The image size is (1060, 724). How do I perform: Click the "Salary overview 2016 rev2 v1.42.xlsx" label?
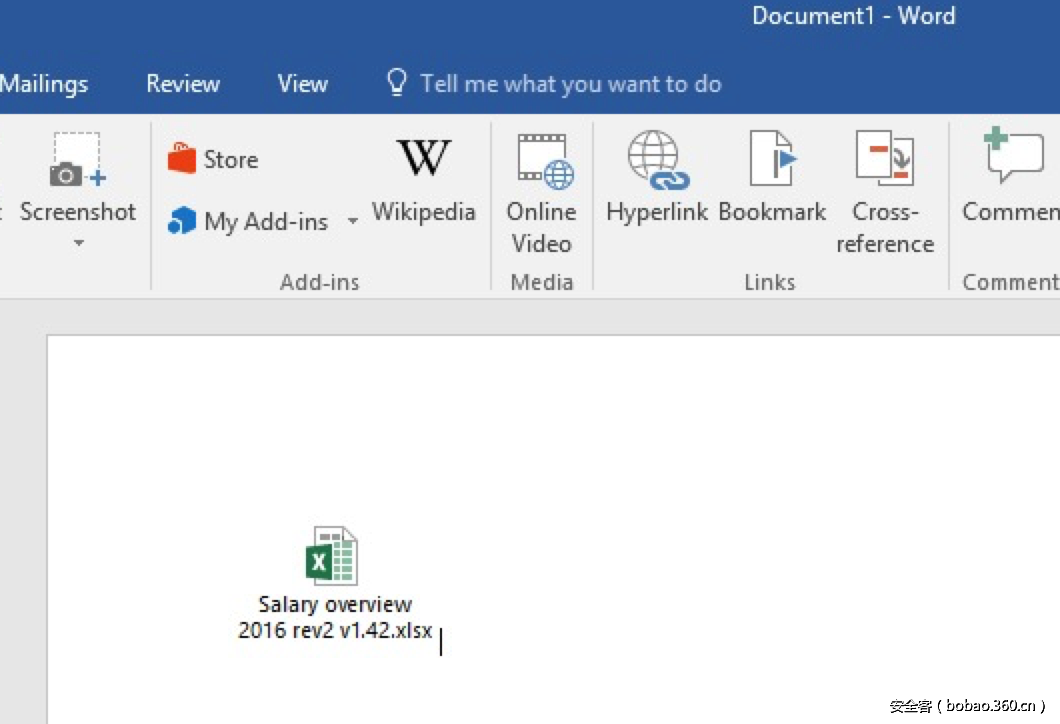pyautogui.click(x=335, y=618)
